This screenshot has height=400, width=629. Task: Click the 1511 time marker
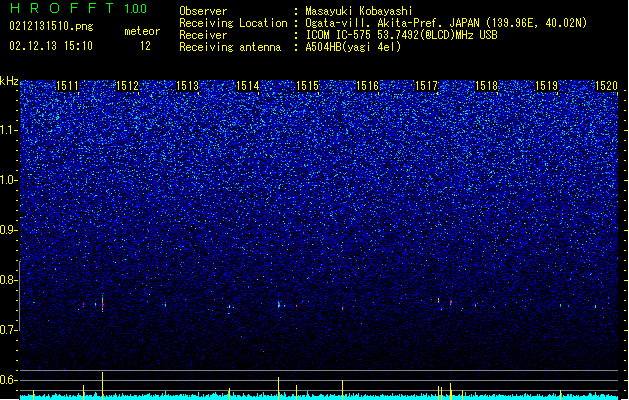pyautogui.click(x=67, y=86)
